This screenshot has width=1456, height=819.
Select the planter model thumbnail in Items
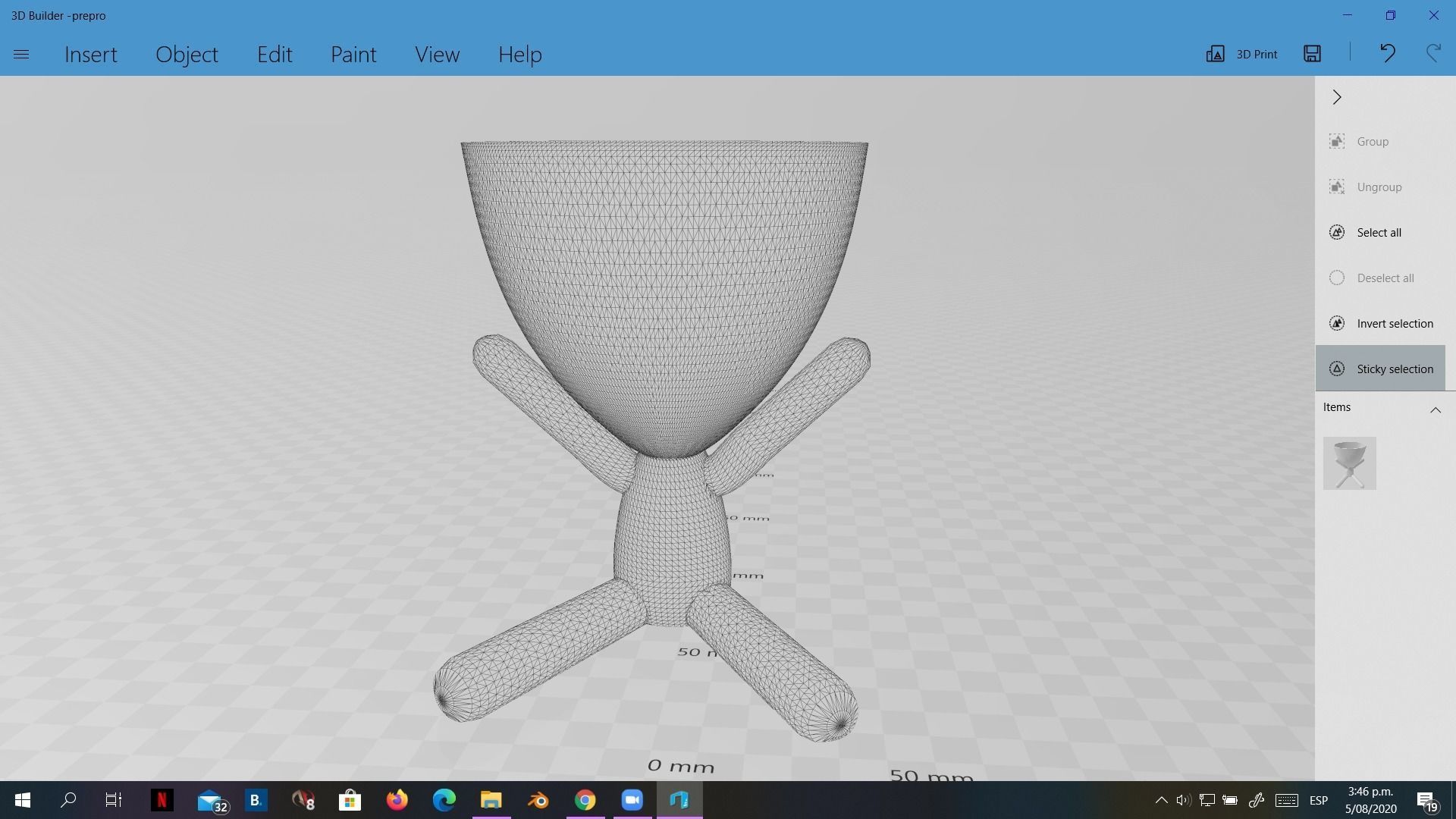(x=1349, y=463)
